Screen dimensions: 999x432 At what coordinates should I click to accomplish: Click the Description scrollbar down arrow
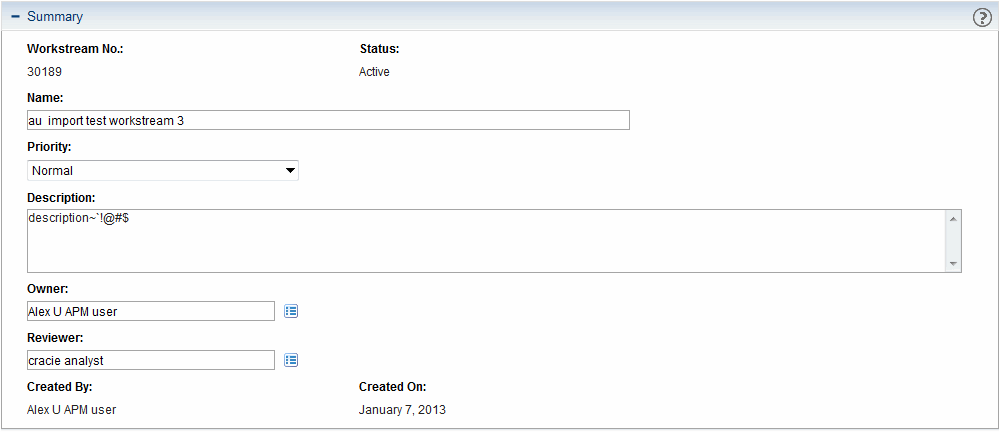[x=953, y=263]
